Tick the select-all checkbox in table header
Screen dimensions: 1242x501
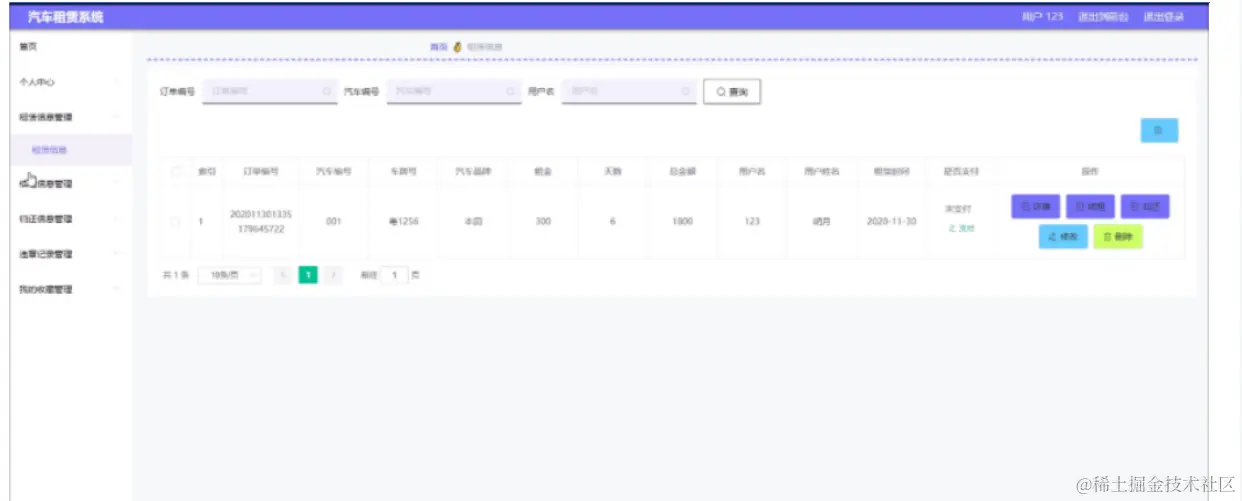coord(176,172)
